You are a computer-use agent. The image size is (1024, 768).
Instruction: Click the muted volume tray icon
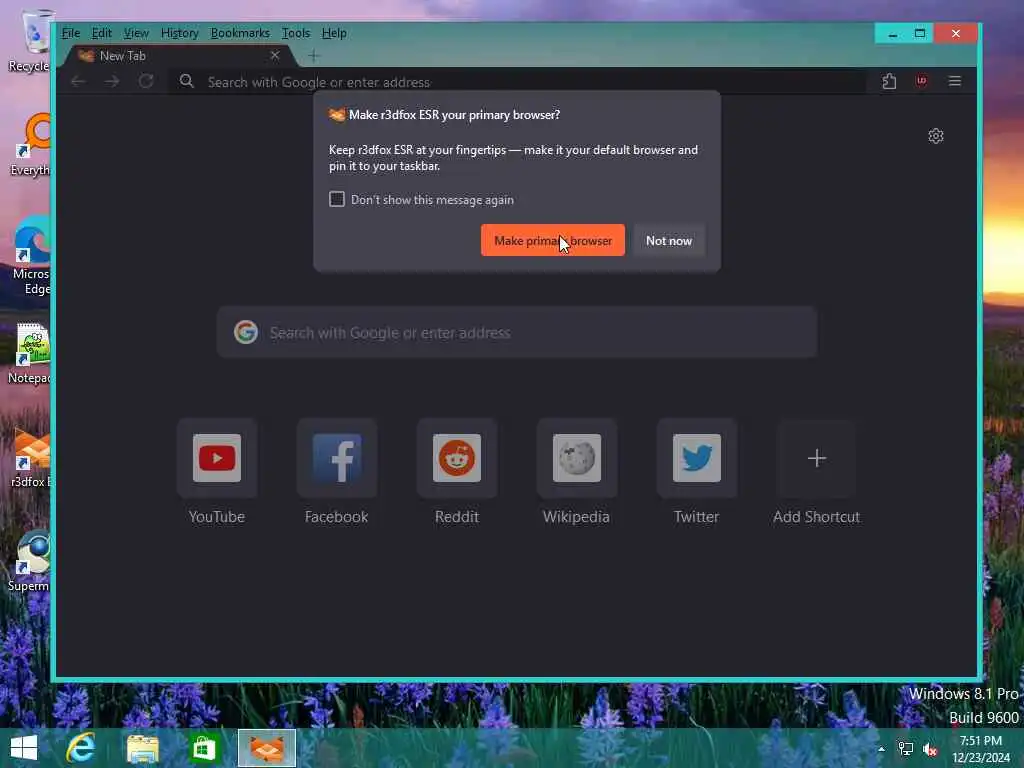pyautogui.click(x=930, y=749)
